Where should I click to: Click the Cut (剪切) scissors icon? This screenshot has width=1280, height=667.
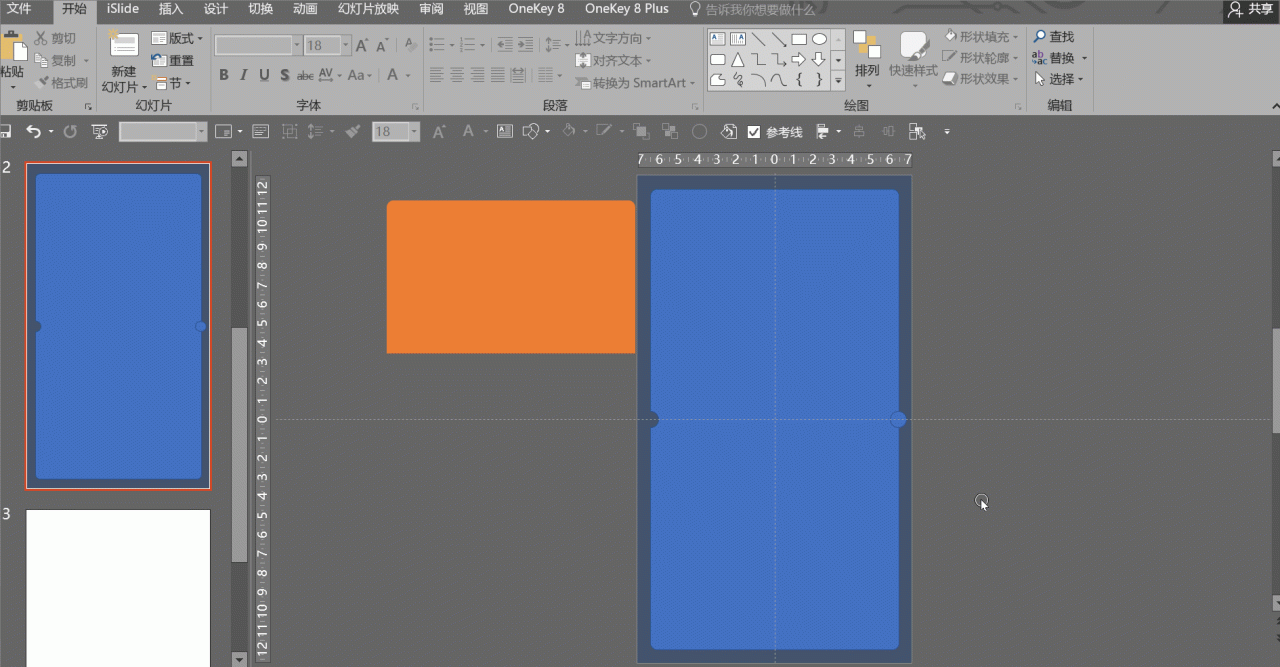(x=41, y=38)
